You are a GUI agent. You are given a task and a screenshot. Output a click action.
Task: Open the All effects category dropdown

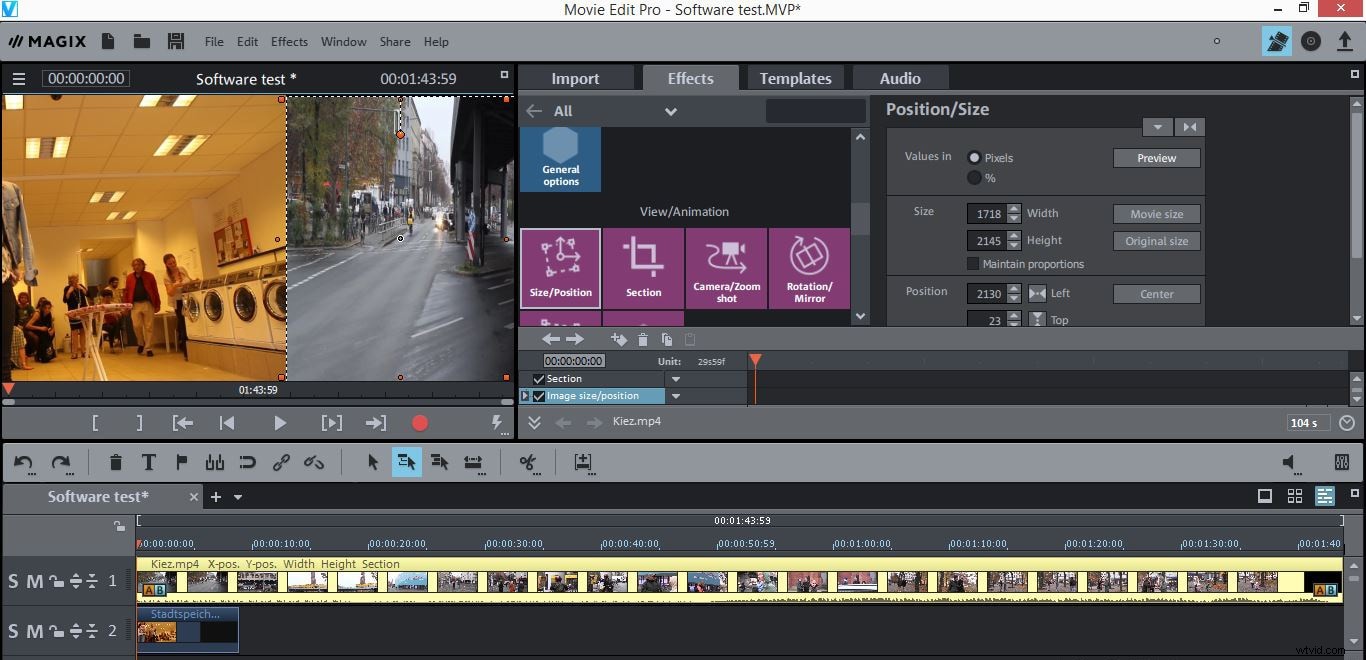click(x=669, y=111)
